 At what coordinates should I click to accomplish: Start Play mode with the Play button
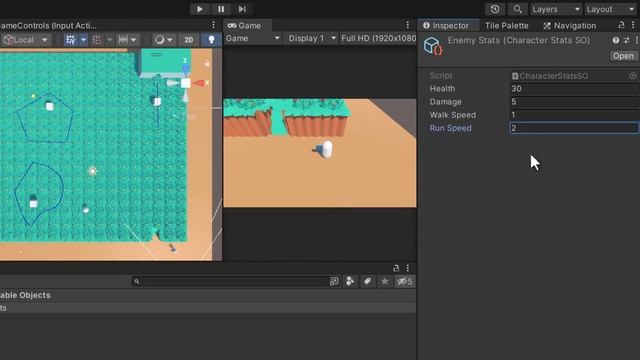click(x=200, y=9)
